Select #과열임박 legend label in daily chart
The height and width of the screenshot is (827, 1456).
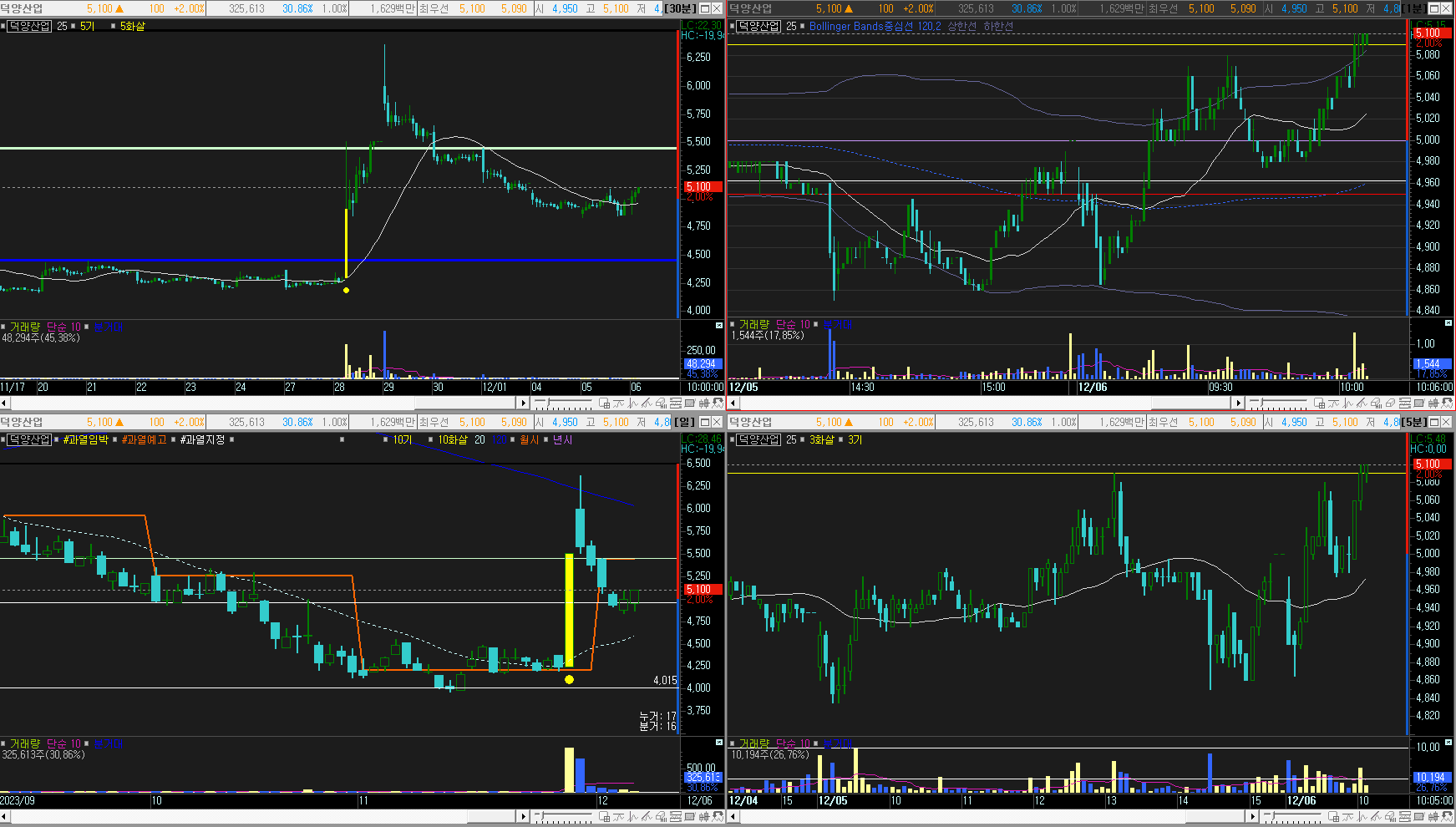click(x=86, y=439)
